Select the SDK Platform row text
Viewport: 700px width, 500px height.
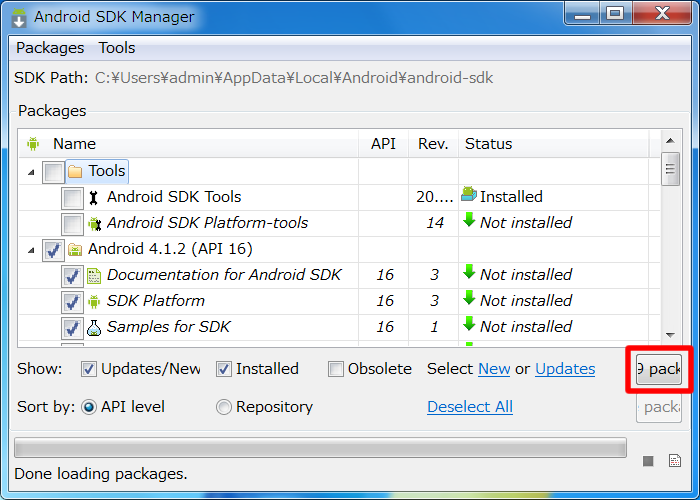156,301
